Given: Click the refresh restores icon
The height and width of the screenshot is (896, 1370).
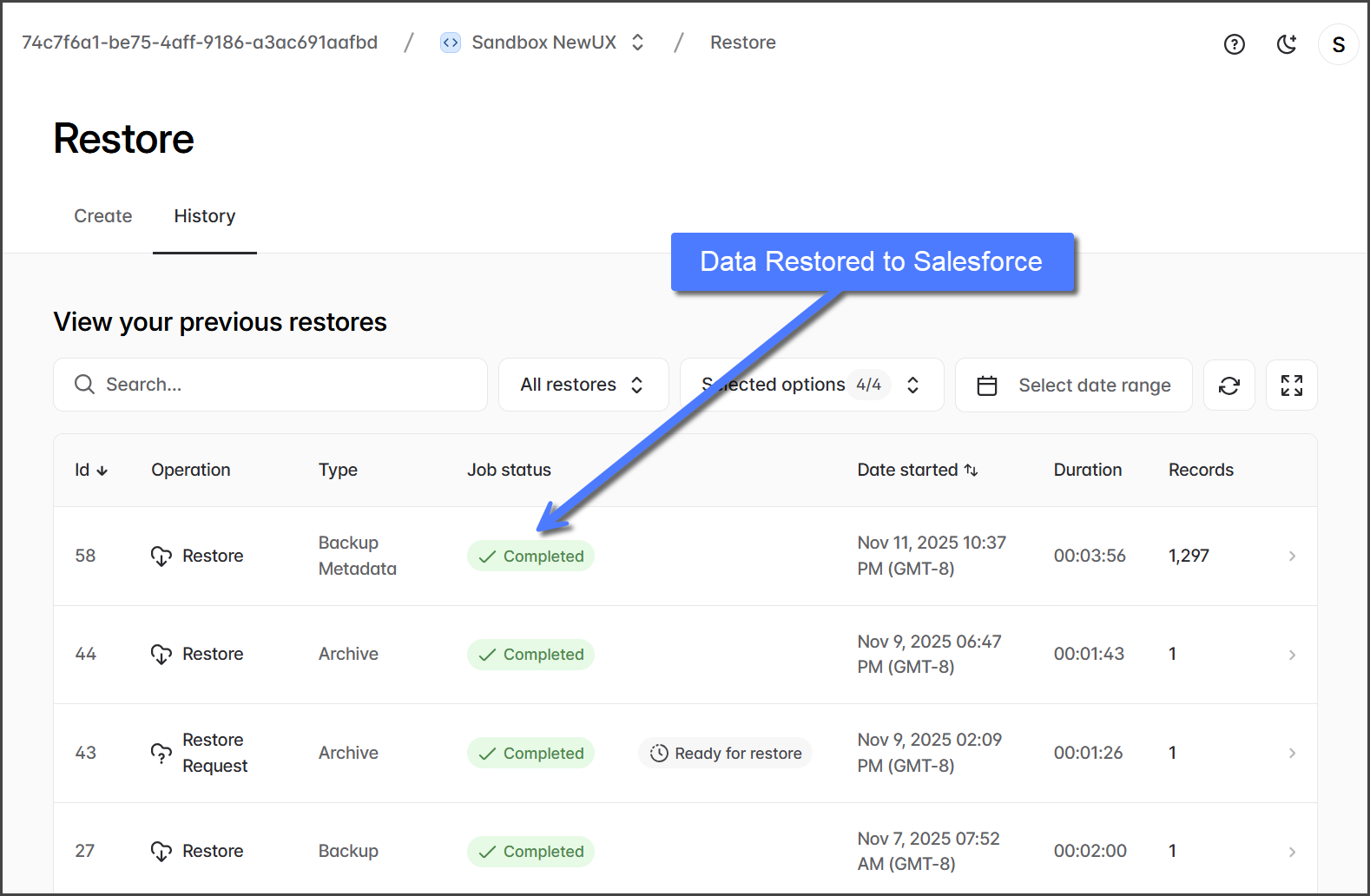Looking at the screenshot, I should [x=1228, y=385].
